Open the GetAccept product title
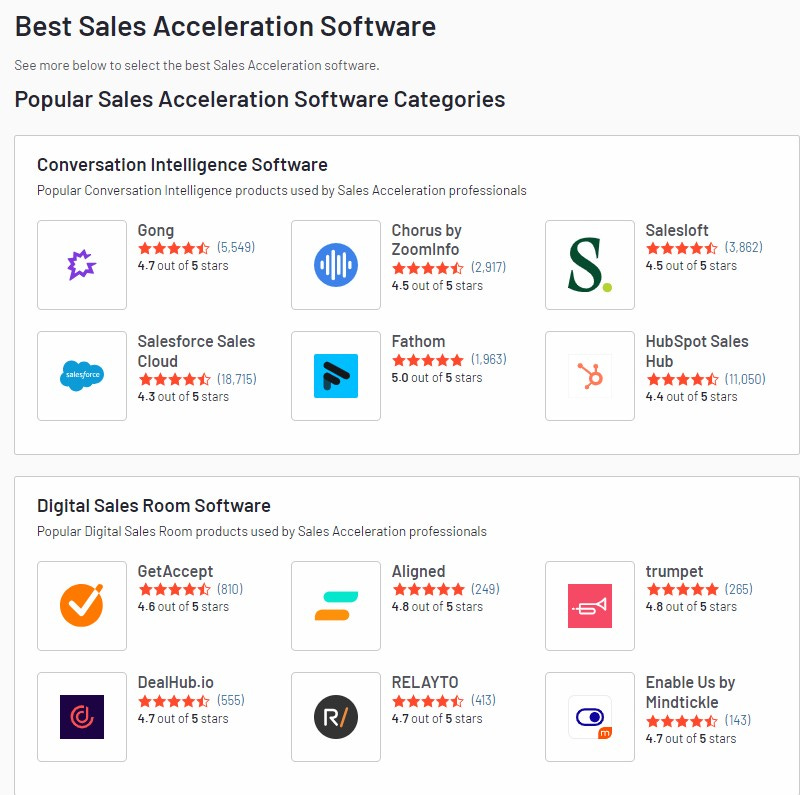The width and height of the screenshot is (800, 795). click(175, 572)
